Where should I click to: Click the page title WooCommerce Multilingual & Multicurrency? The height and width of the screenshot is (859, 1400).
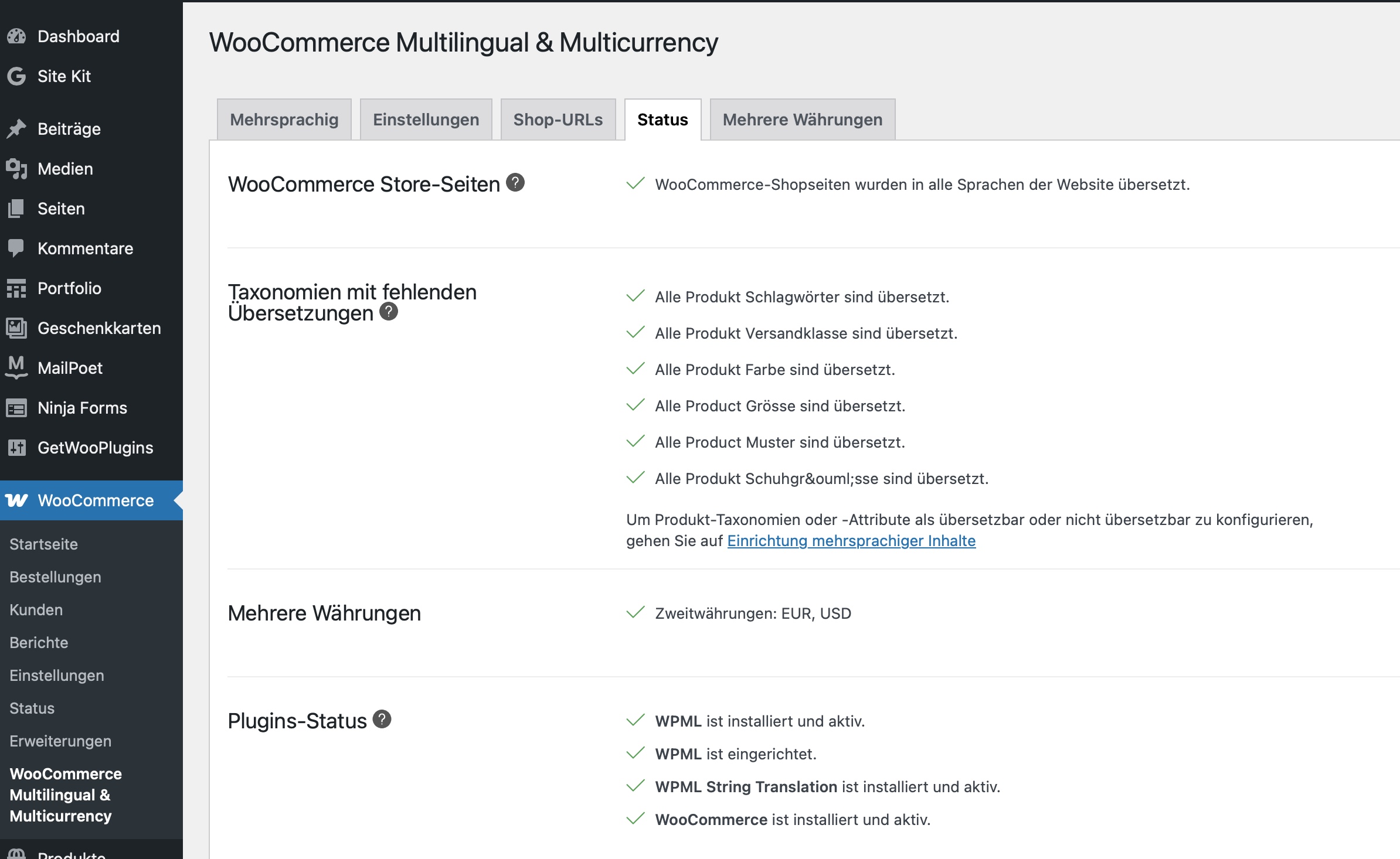click(464, 42)
